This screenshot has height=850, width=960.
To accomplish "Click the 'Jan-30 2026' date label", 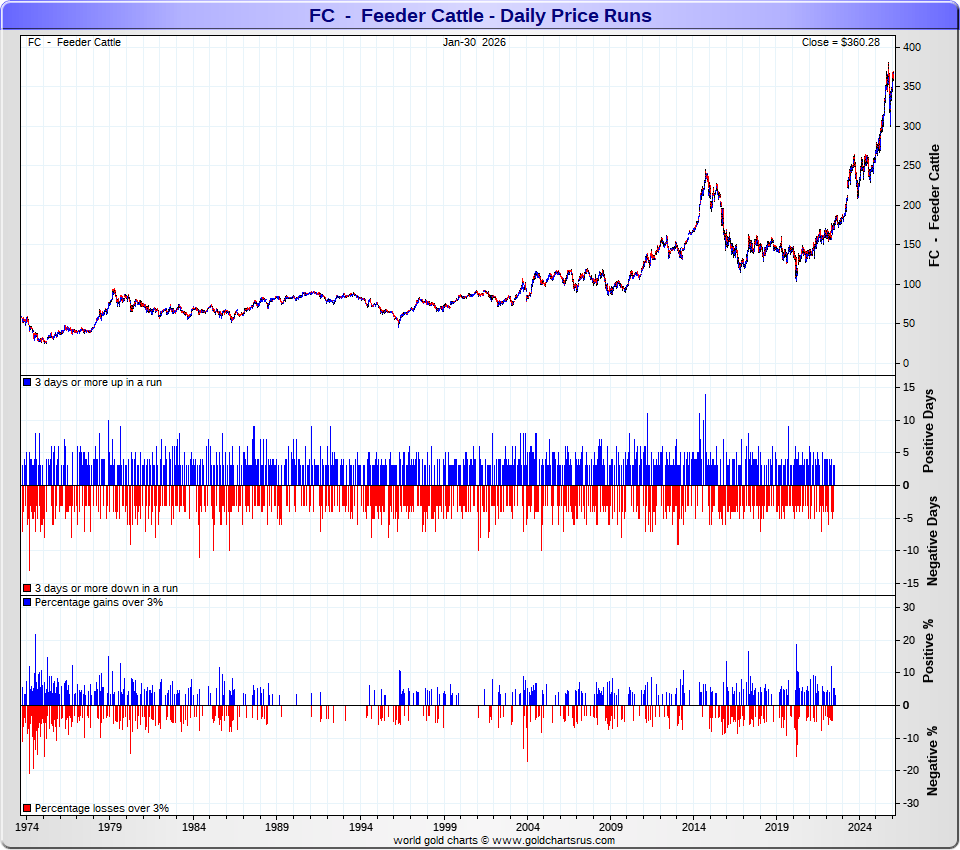I will (474, 42).
